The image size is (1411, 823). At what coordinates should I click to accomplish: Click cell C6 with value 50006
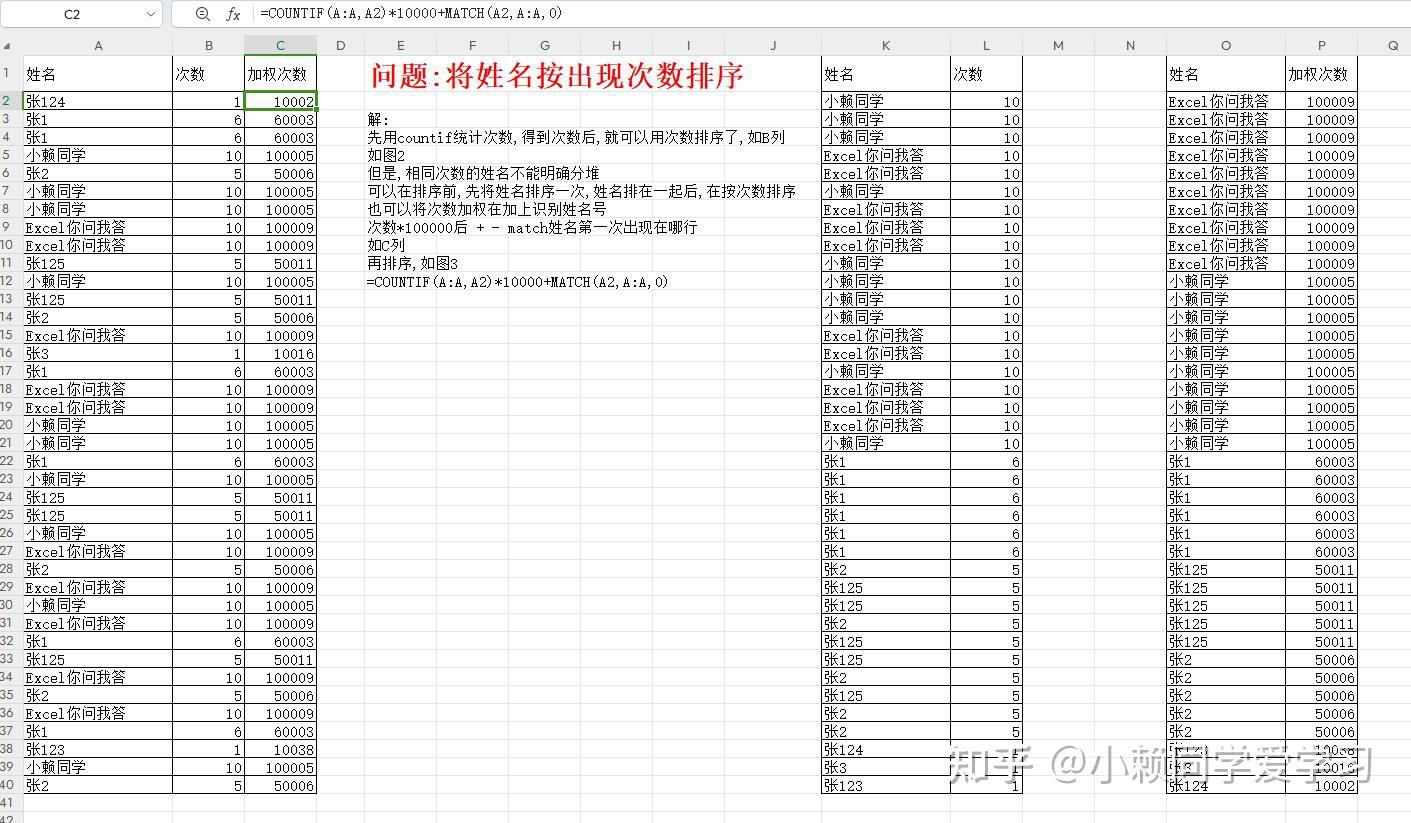pyautogui.click(x=280, y=173)
